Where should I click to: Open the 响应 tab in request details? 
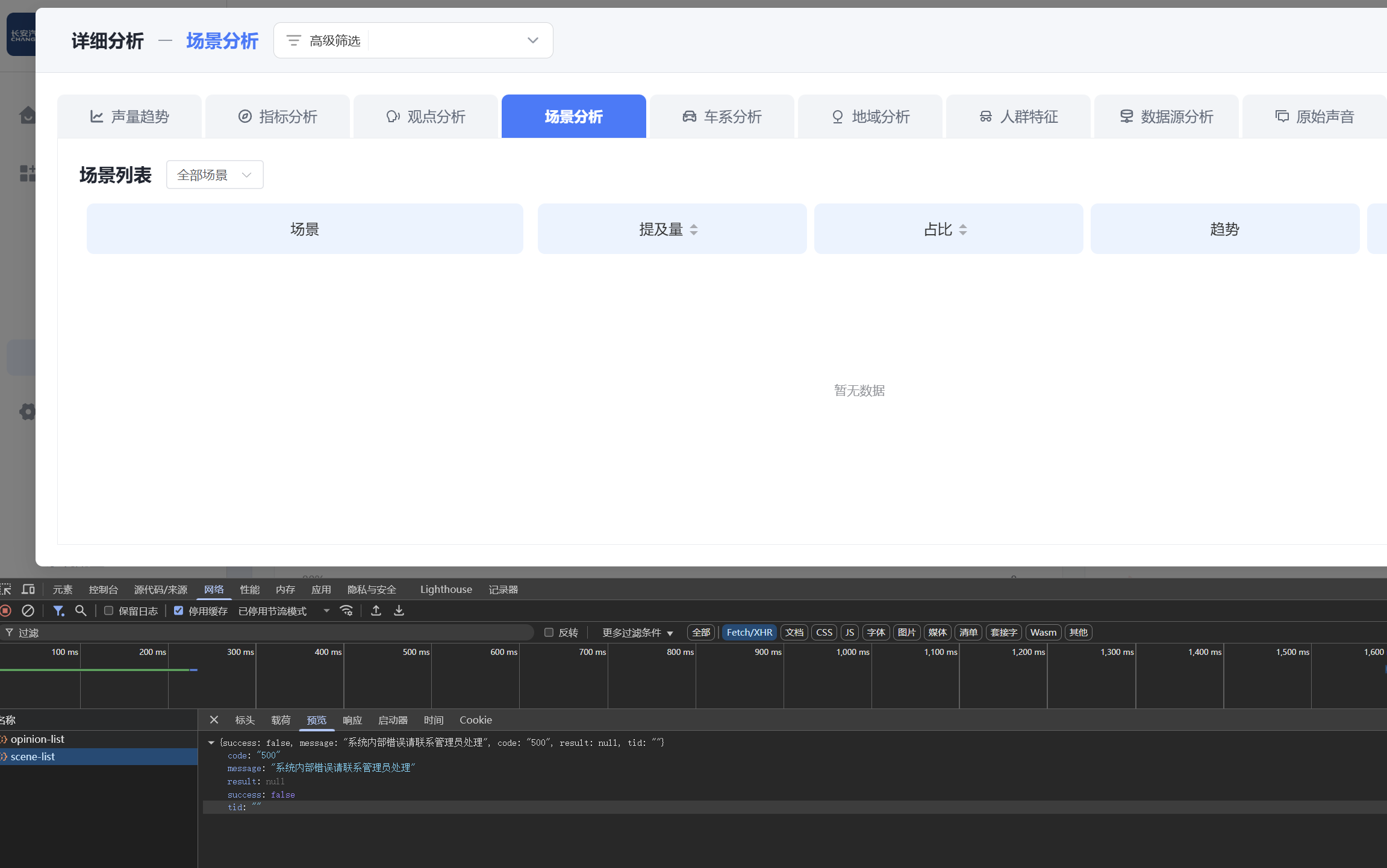(x=352, y=720)
